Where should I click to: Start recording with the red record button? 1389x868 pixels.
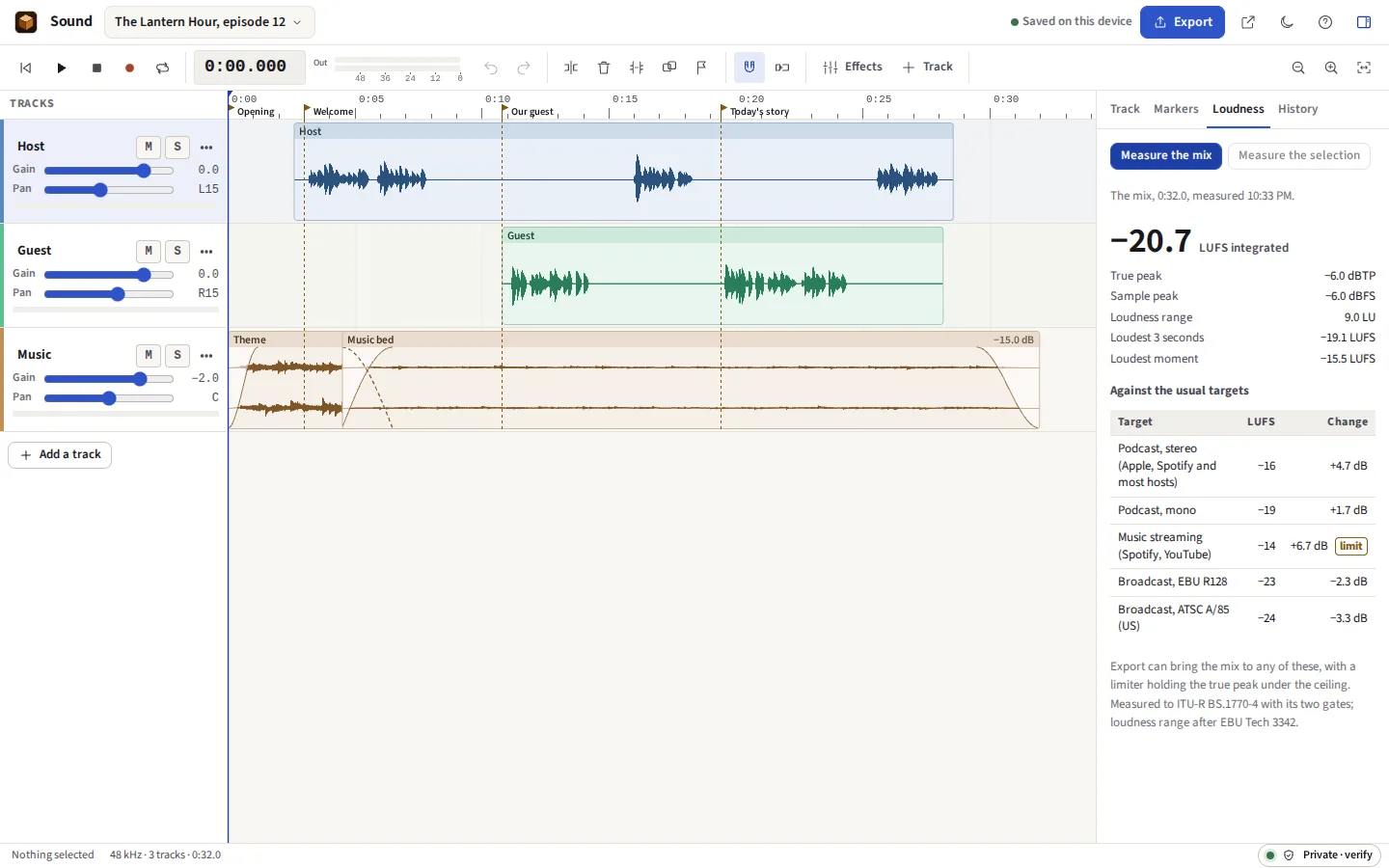129,68
